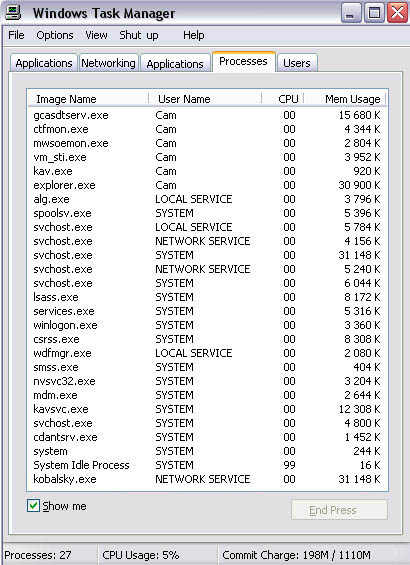410x565 pixels.
Task: Open the Help menu
Action: click(193, 35)
